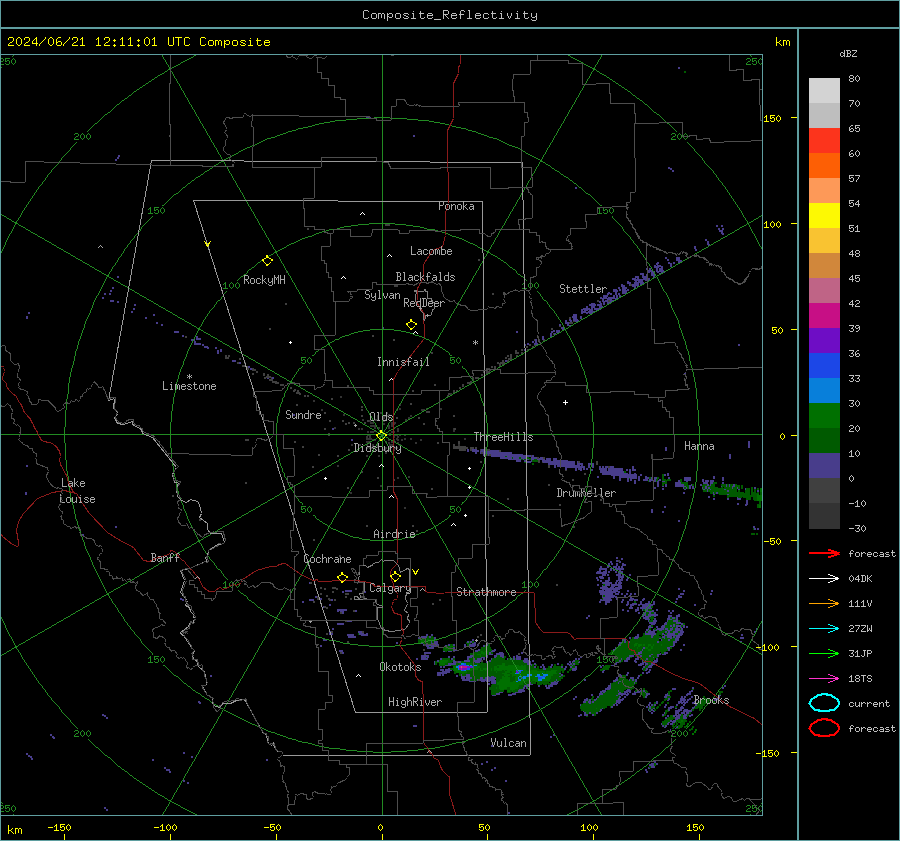Click the dBZ legend heading
900x841 pixels.
click(x=848, y=53)
